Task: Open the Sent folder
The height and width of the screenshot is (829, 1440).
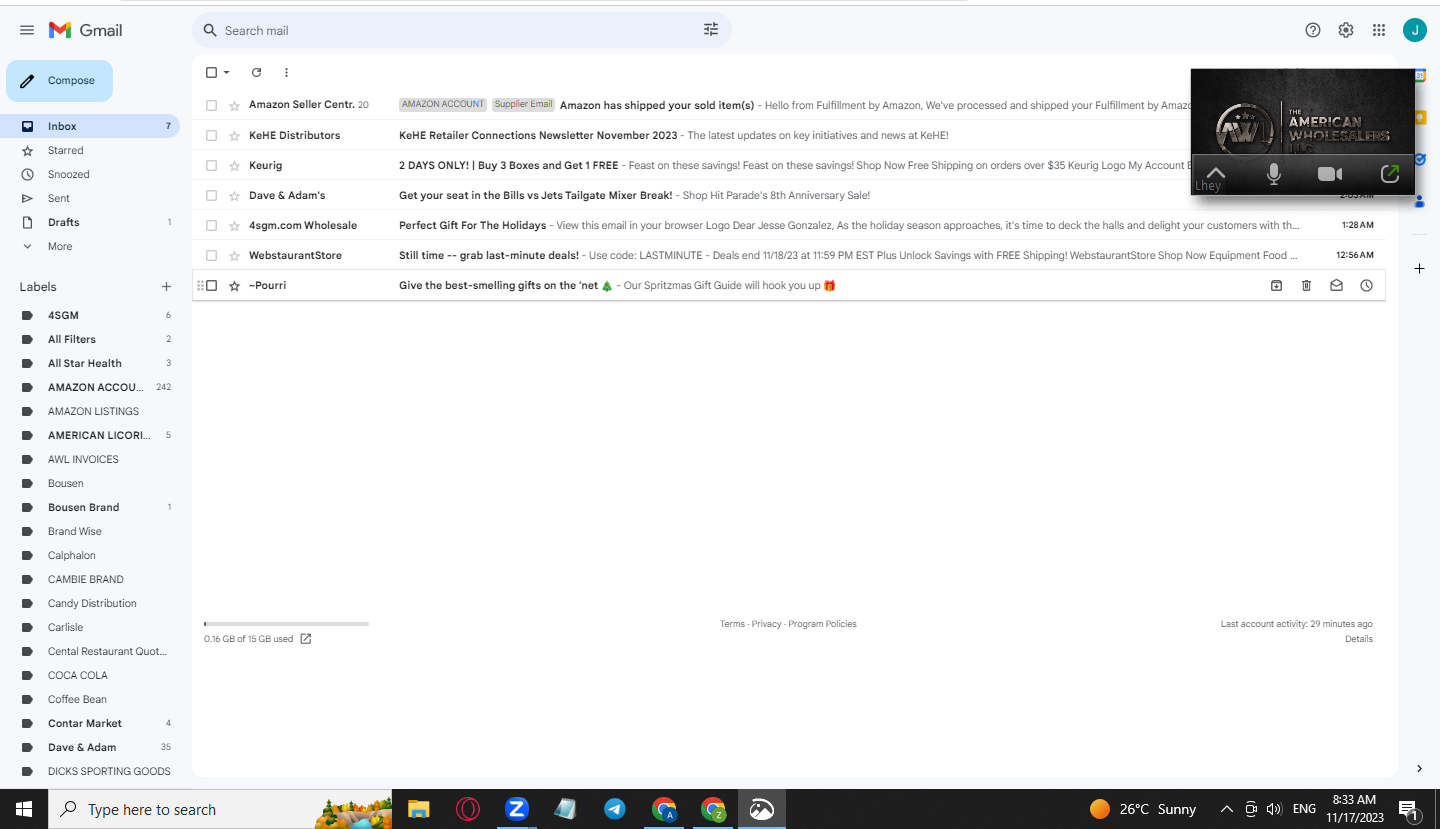Action: coord(90,198)
